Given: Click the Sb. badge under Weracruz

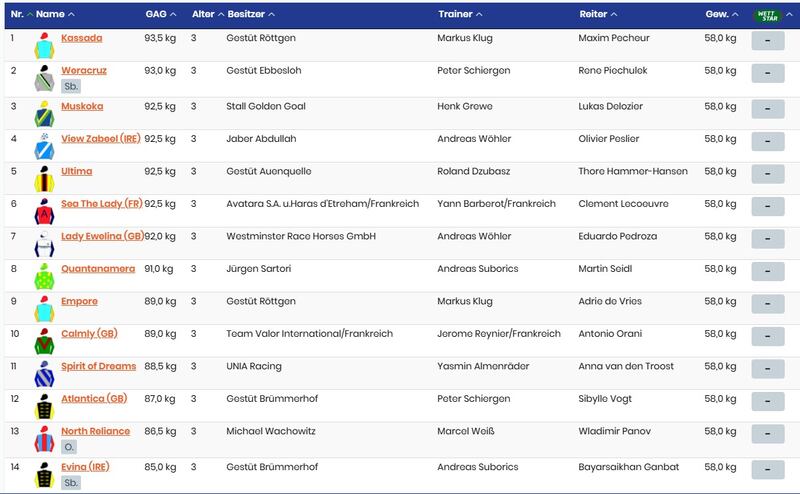Looking at the screenshot, I should [x=71, y=86].
